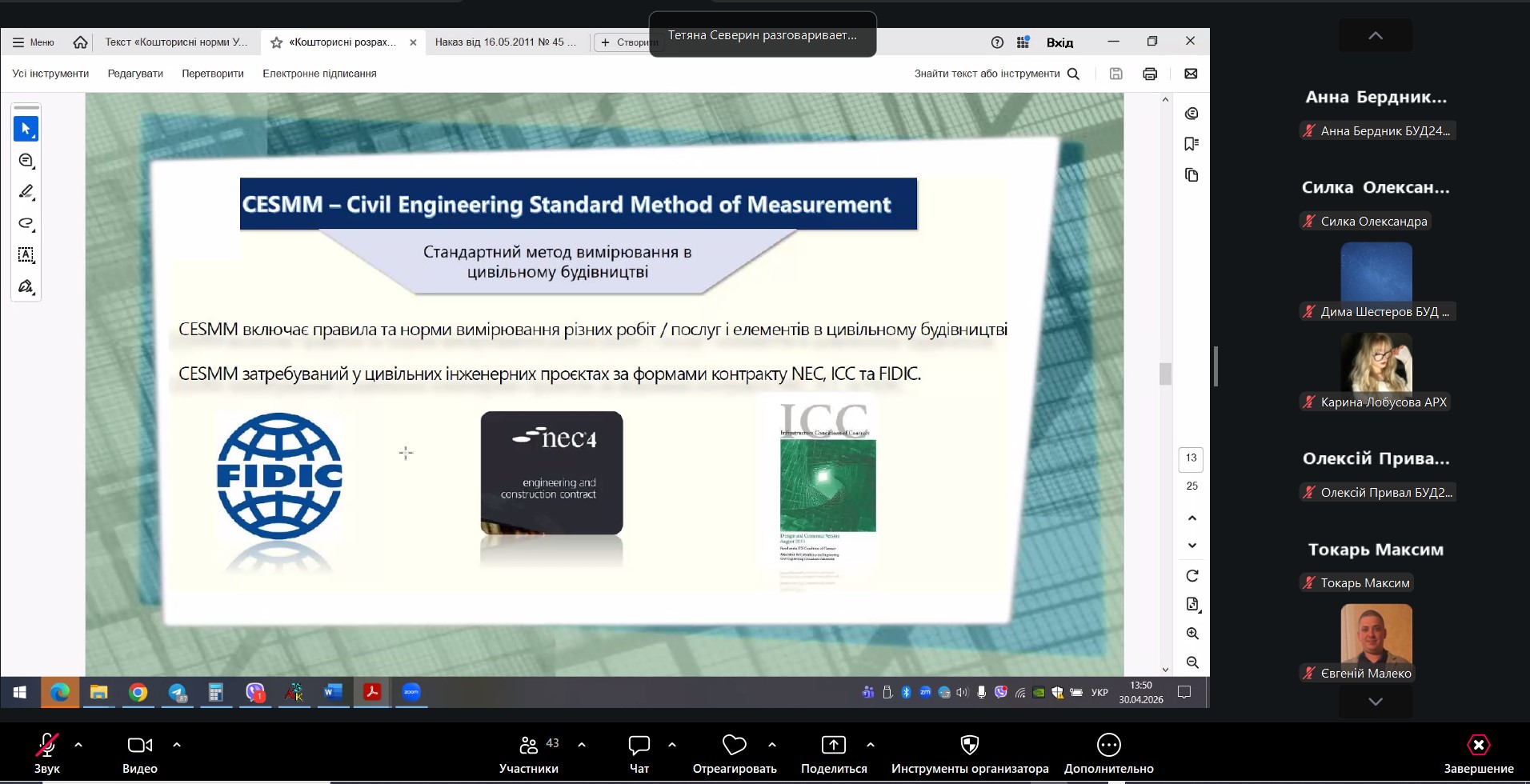The width and height of the screenshot is (1530, 784).
Task: Open the Редагувати menu
Action: click(x=135, y=74)
